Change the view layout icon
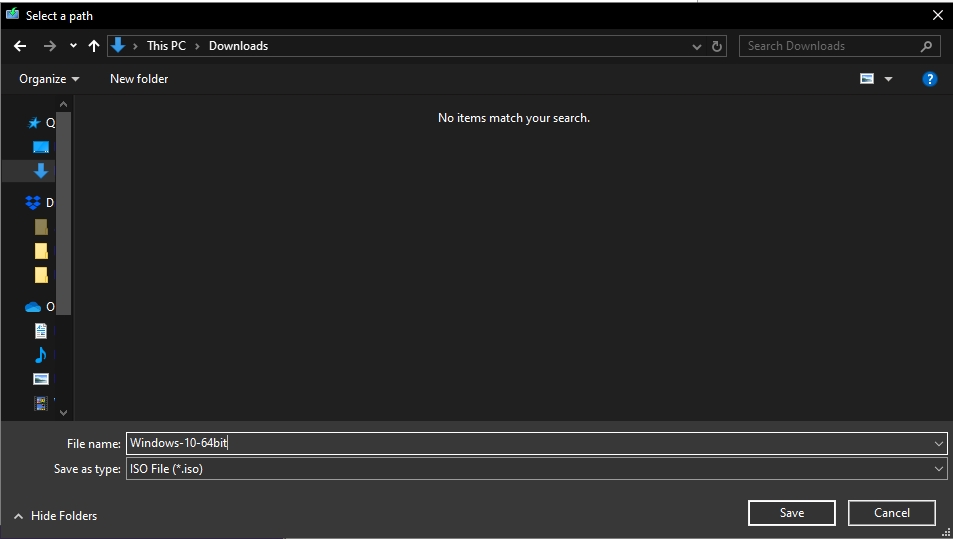This screenshot has height=539, width=953. (x=867, y=79)
